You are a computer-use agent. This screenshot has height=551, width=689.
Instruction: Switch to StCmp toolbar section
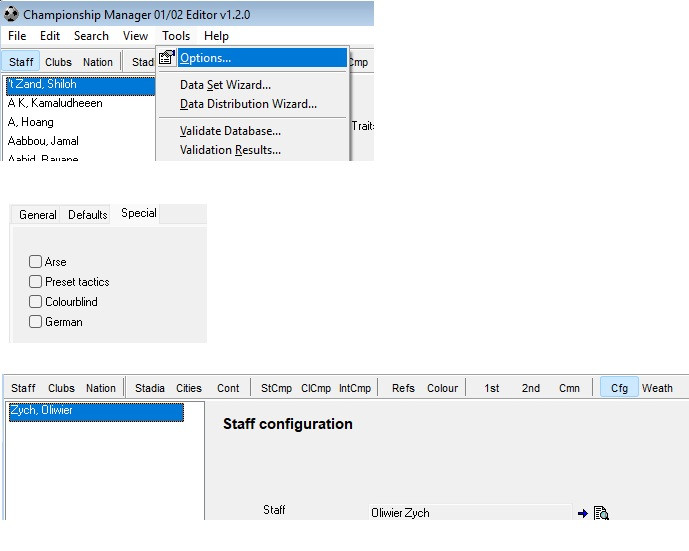click(x=276, y=388)
